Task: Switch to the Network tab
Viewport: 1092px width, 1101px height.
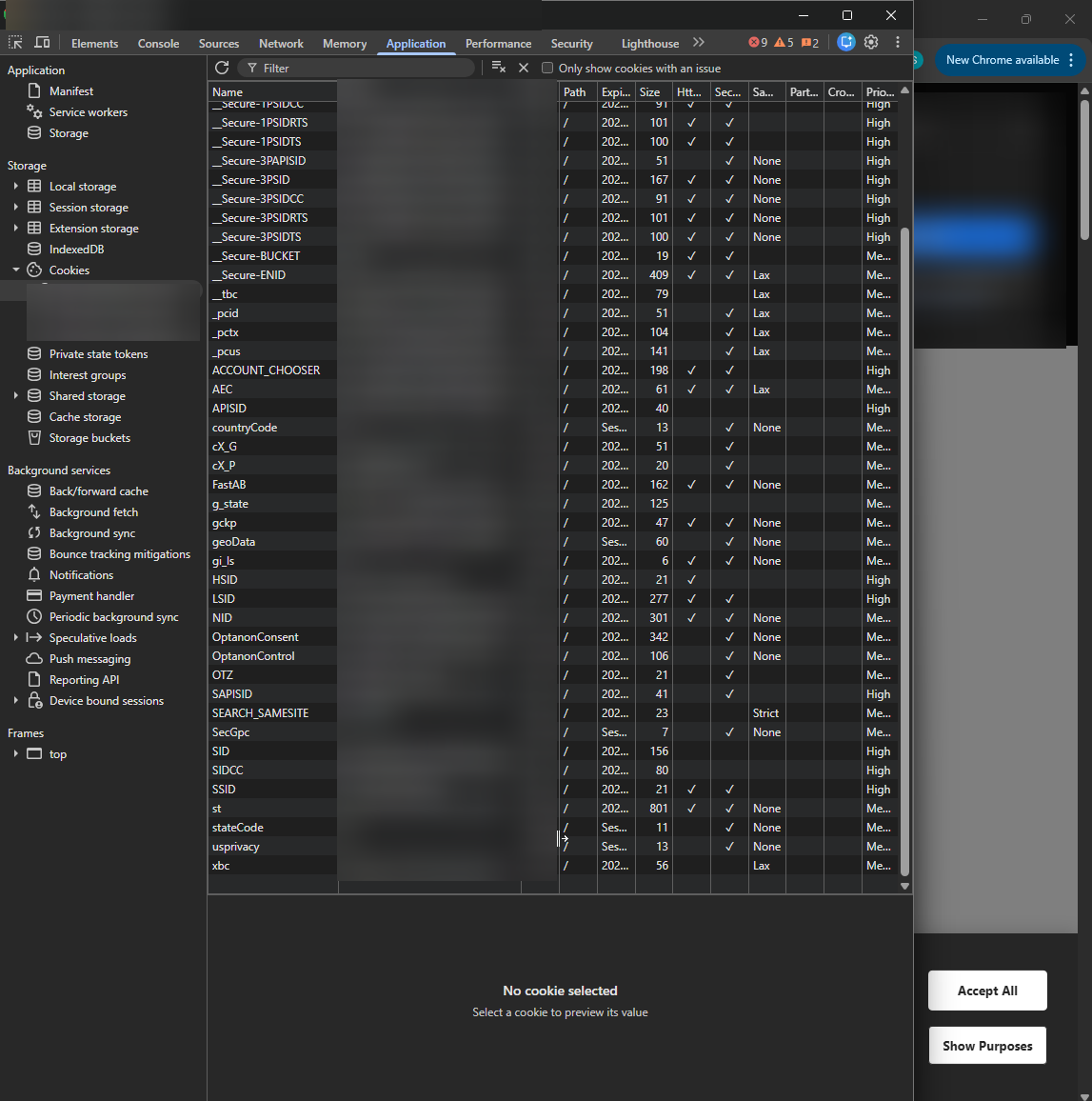Action: (281, 43)
